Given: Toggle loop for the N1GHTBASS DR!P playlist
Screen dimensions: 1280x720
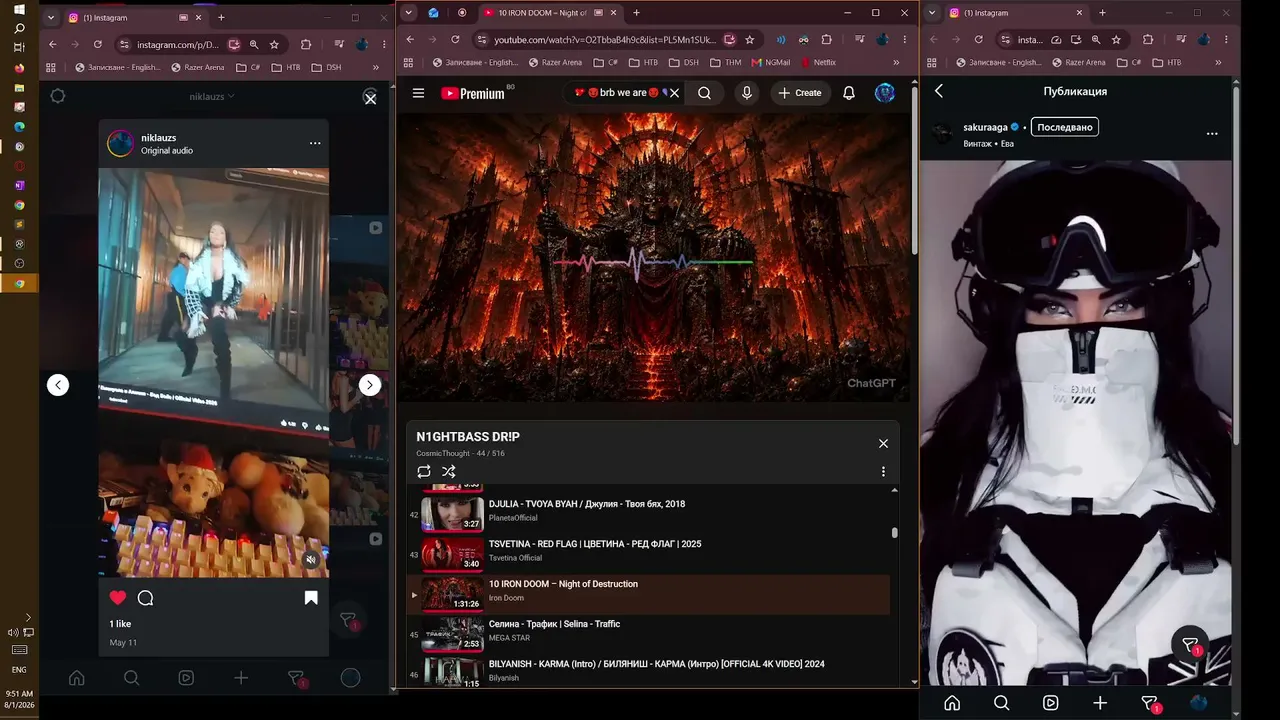Looking at the screenshot, I should coord(424,471).
